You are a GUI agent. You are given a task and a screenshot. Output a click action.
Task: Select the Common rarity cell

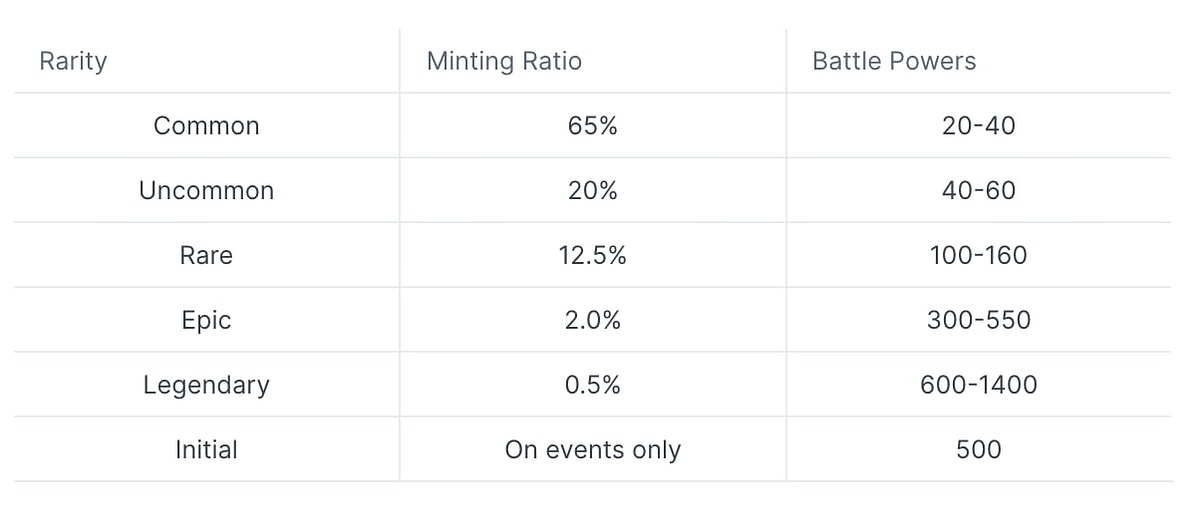click(206, 126)
